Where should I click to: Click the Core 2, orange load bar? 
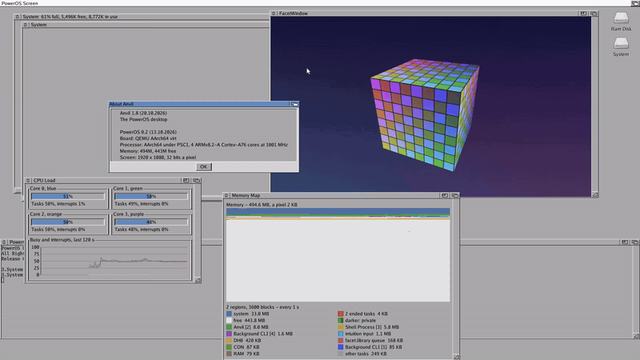68,222
